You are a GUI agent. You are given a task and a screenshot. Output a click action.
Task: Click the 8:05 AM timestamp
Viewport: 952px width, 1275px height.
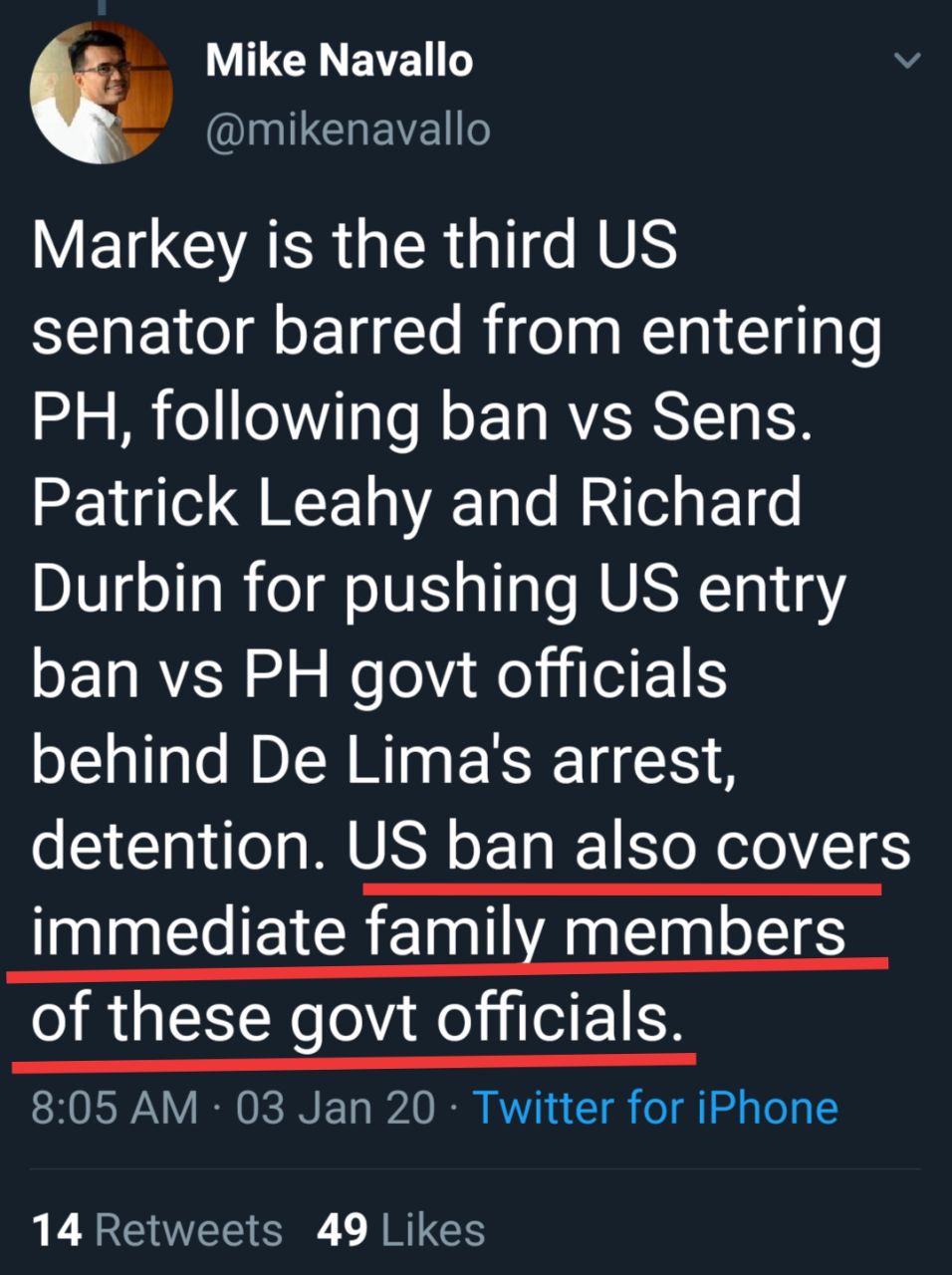tap(114, 1108)
